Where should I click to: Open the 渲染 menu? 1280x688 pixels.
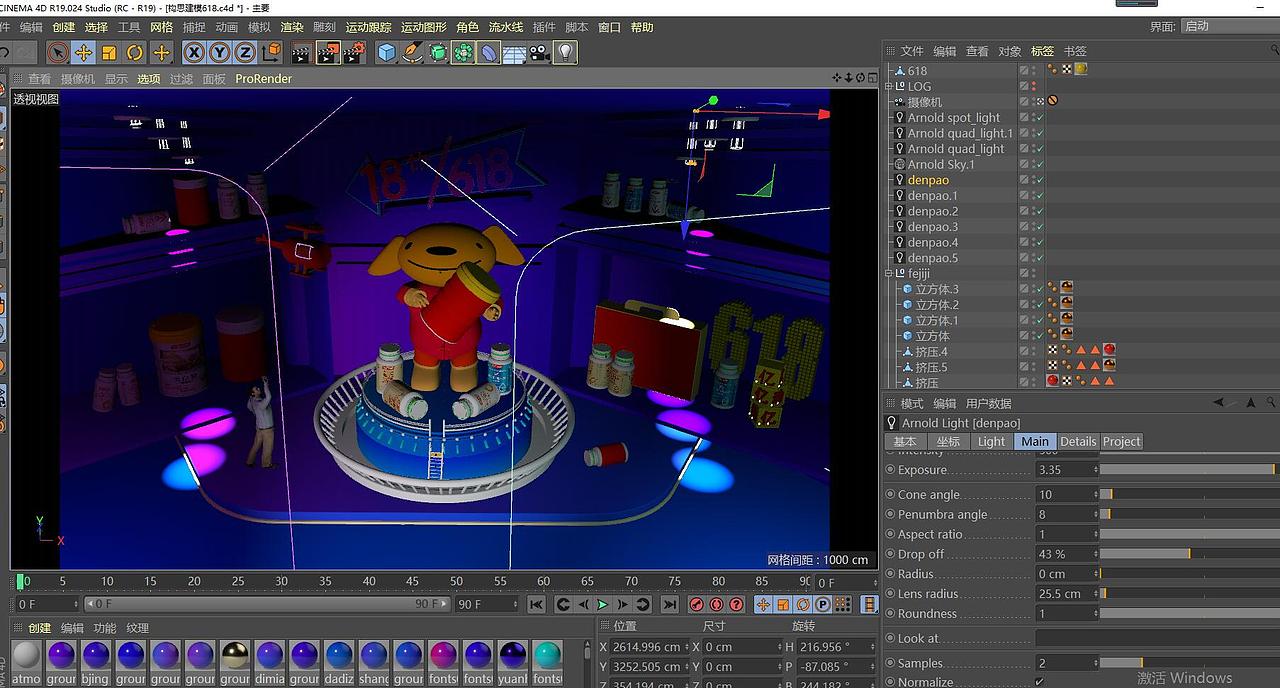pos(291,27)
